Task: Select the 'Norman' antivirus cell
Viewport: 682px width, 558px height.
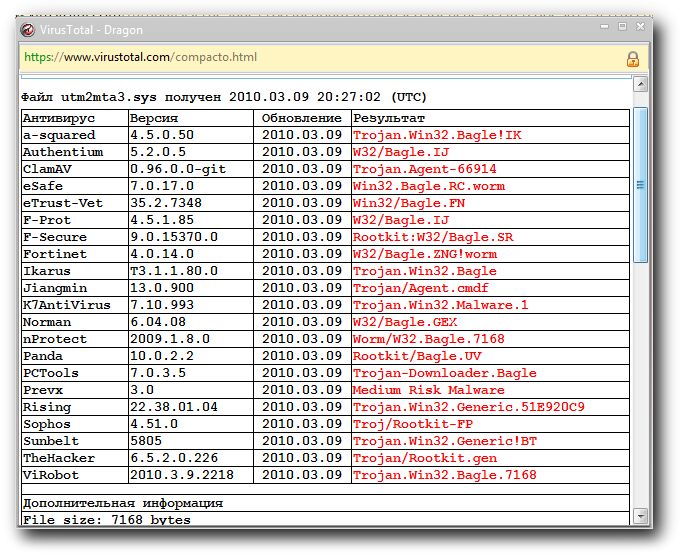Action: pos(75,322)
